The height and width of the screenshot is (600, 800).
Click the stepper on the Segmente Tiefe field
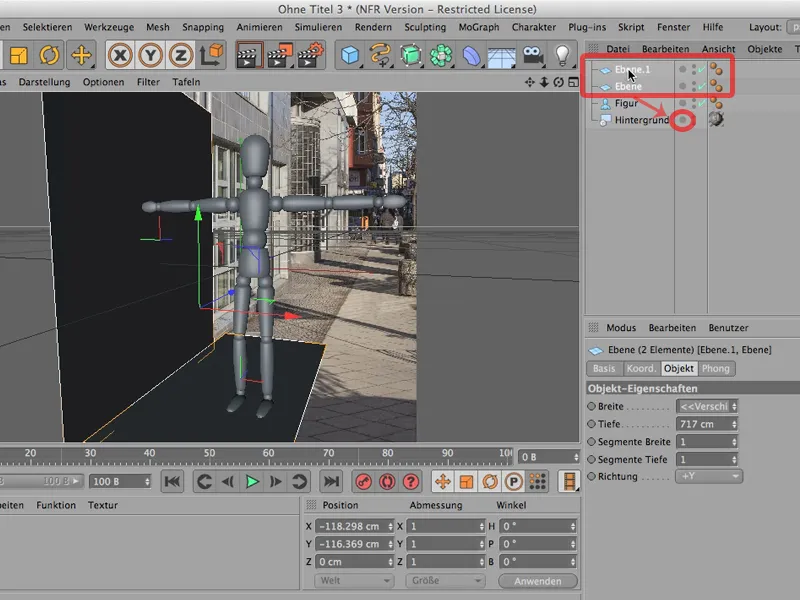(734, 460)
